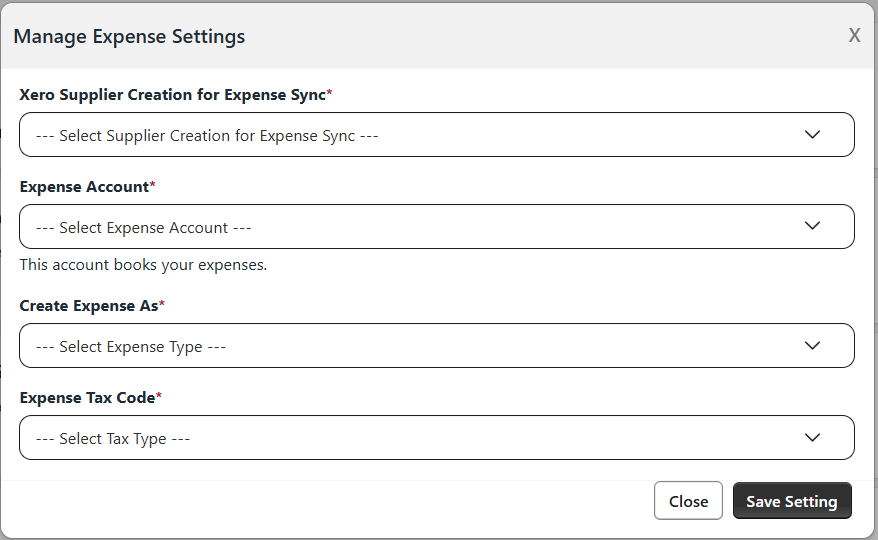Image resolution: width=878 pixels, height=540 pixels.
Task: Click the Create Expense As label
Action: click(x=88, y=306)
